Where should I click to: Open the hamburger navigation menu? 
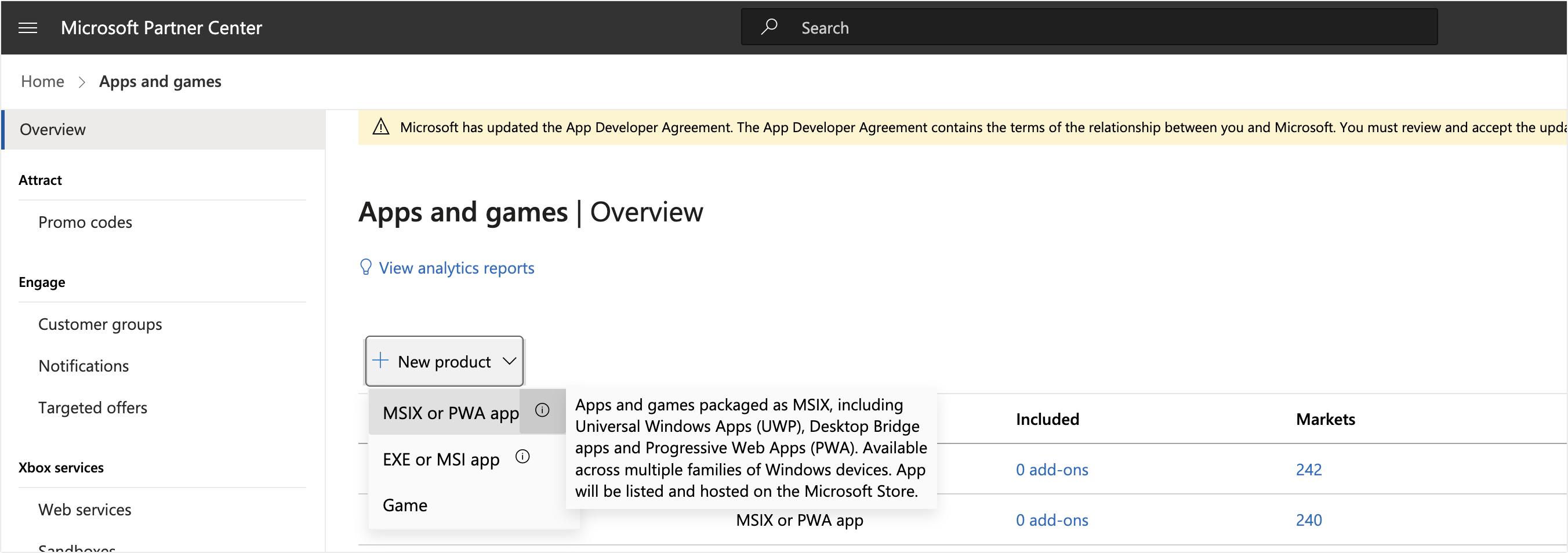coord(28,28)
